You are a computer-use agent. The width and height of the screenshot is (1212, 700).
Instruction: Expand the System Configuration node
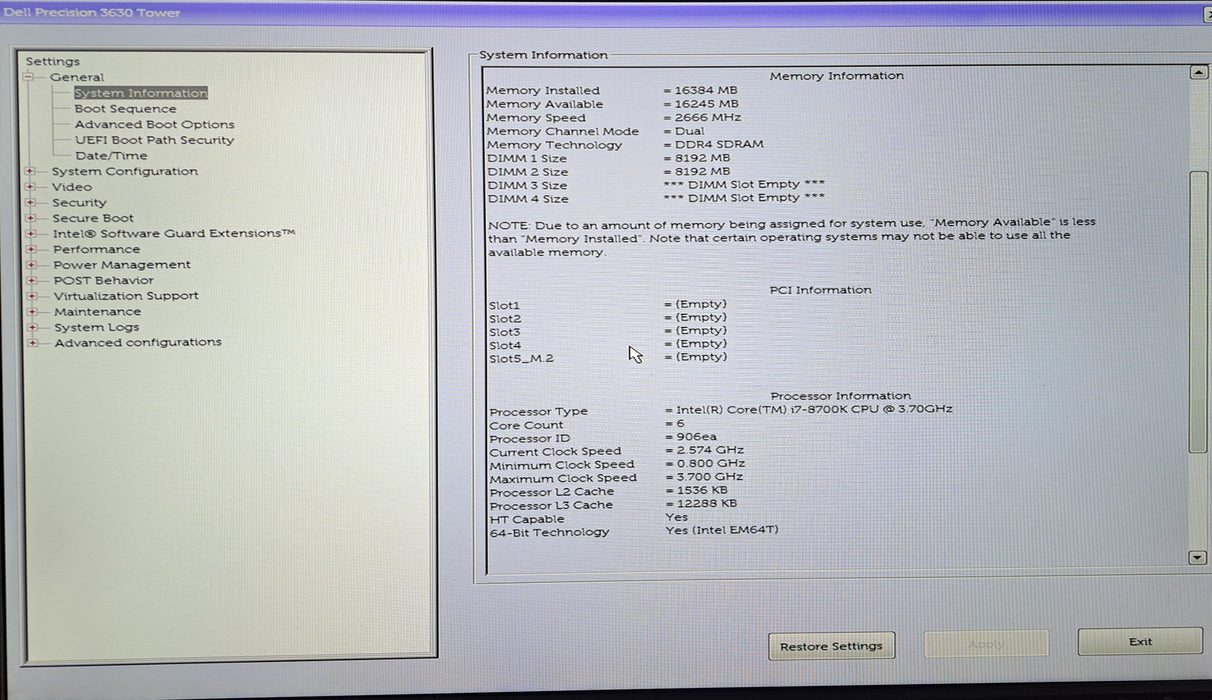coord(31,171)
